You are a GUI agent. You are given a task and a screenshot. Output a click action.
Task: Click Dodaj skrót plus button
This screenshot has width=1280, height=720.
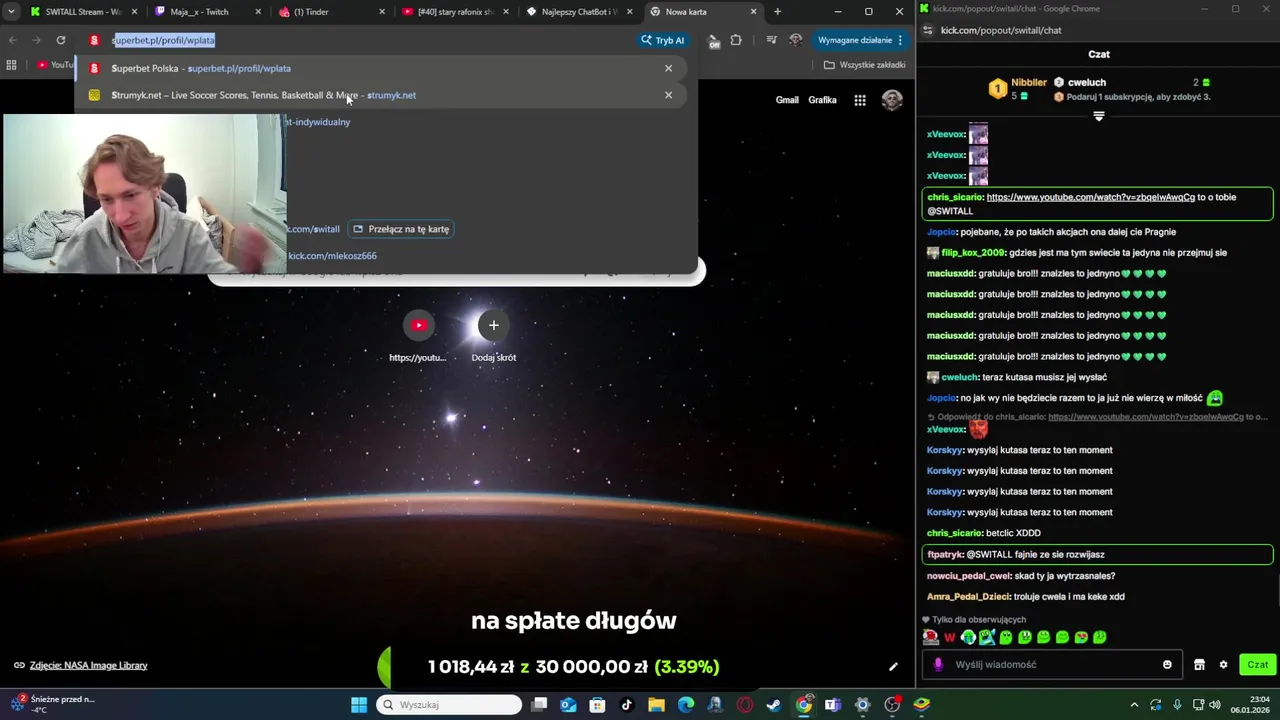point(493,325)
